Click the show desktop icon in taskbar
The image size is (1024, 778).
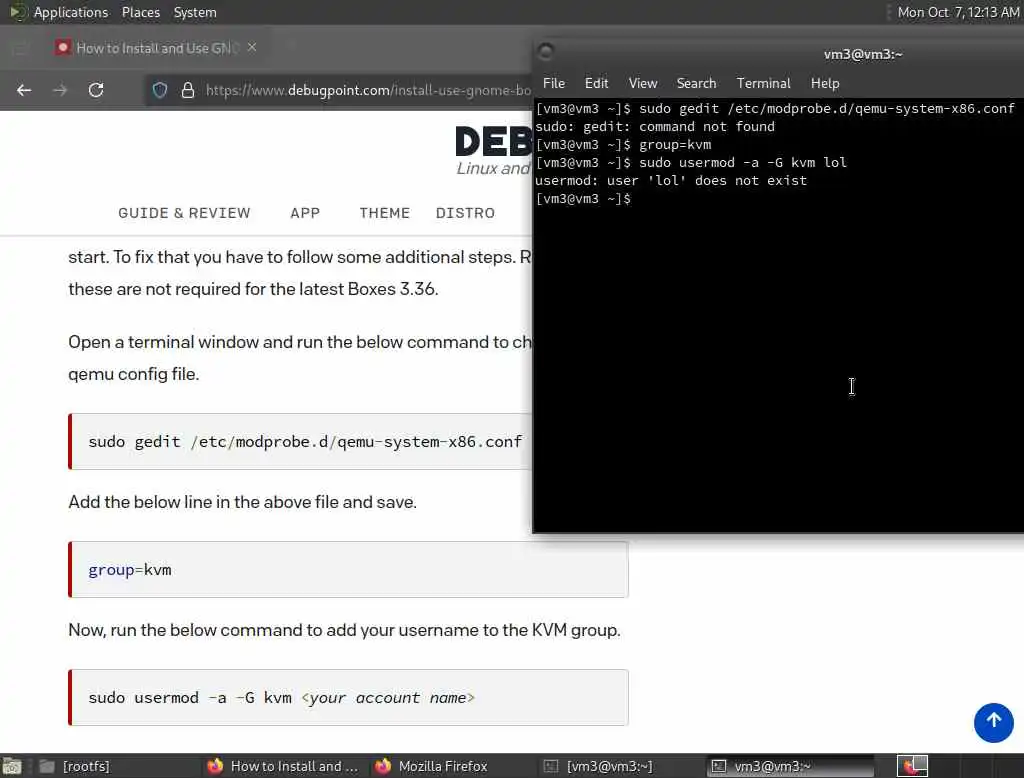pyautogui.click(x=12, y=766)
